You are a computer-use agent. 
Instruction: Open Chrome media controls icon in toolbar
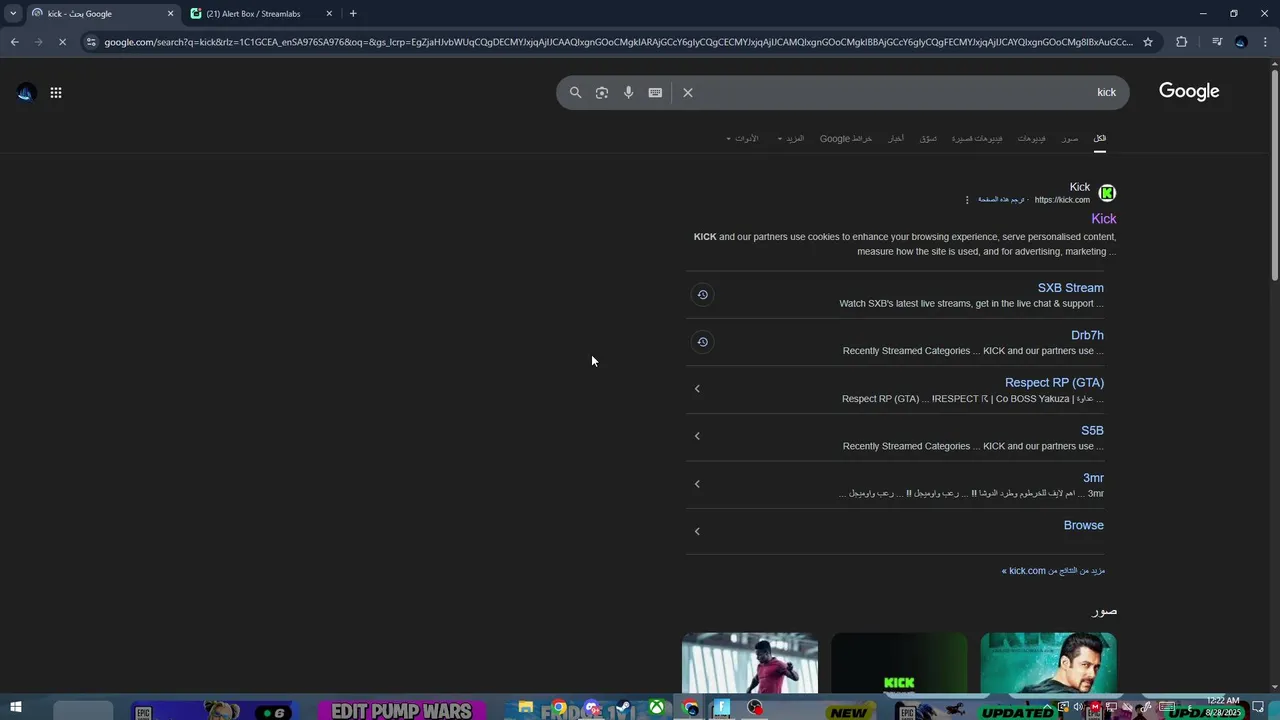pos(1216,42)
